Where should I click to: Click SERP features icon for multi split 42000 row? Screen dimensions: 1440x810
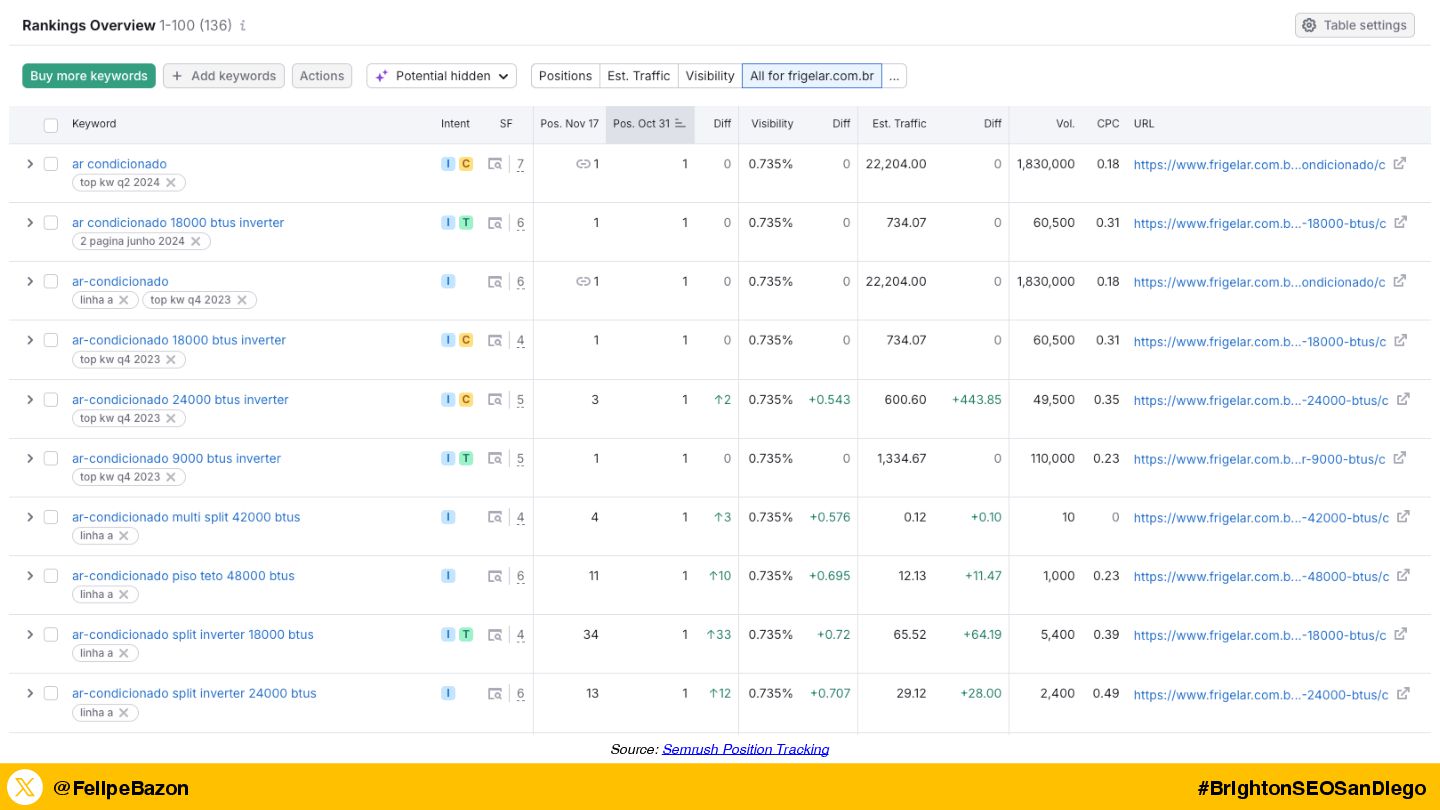tap(495, 517)
